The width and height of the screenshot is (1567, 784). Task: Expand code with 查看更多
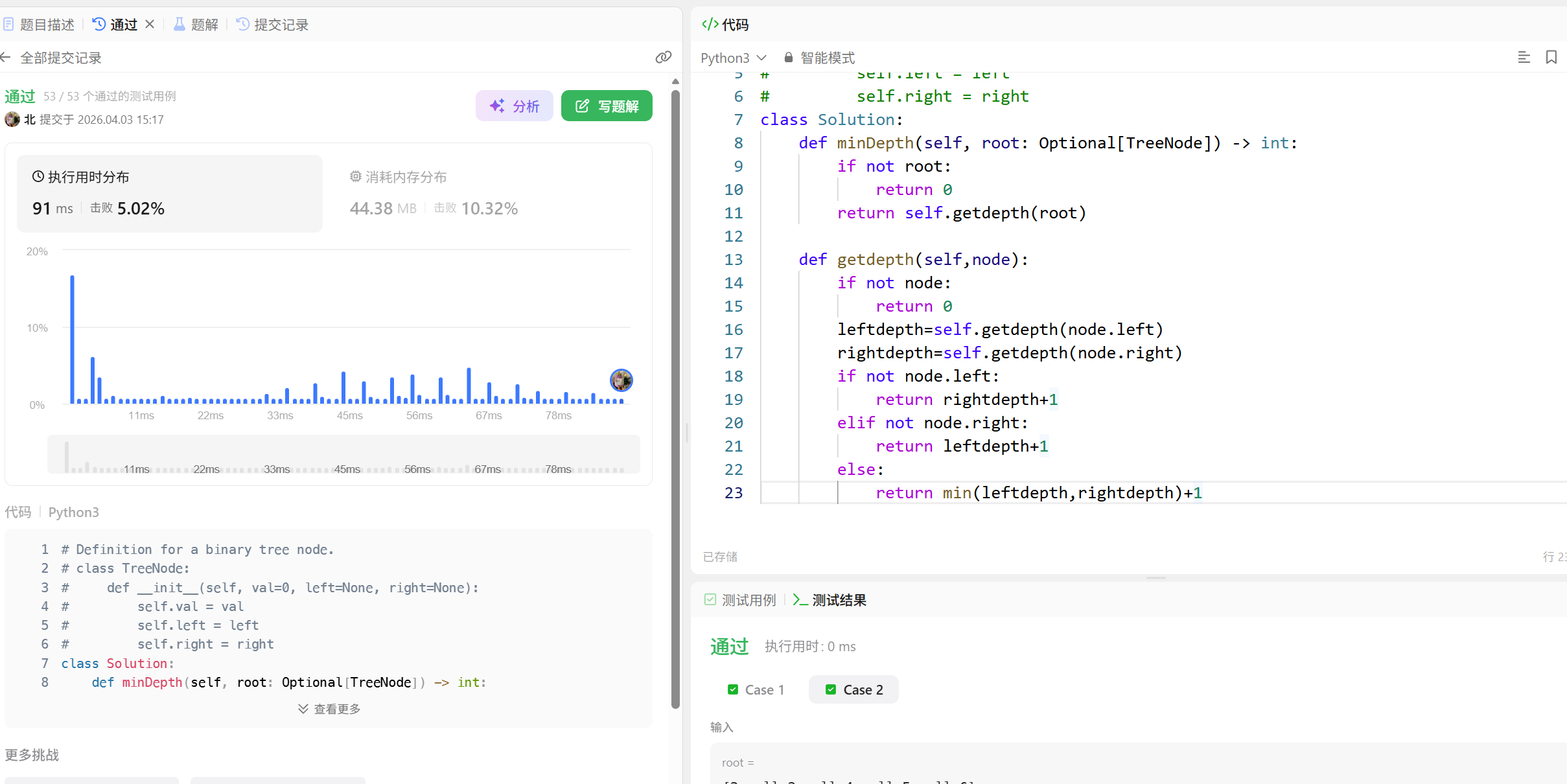tap(329, 709)
